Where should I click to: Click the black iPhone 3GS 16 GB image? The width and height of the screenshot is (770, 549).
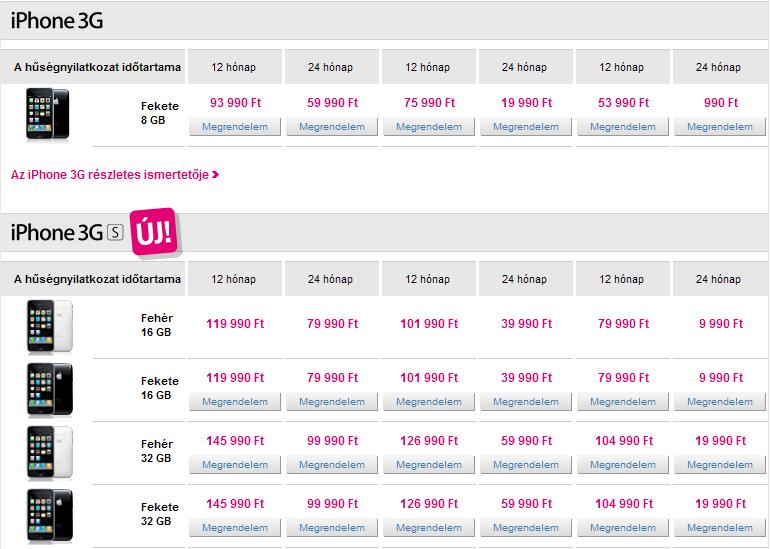click(50, 389)
